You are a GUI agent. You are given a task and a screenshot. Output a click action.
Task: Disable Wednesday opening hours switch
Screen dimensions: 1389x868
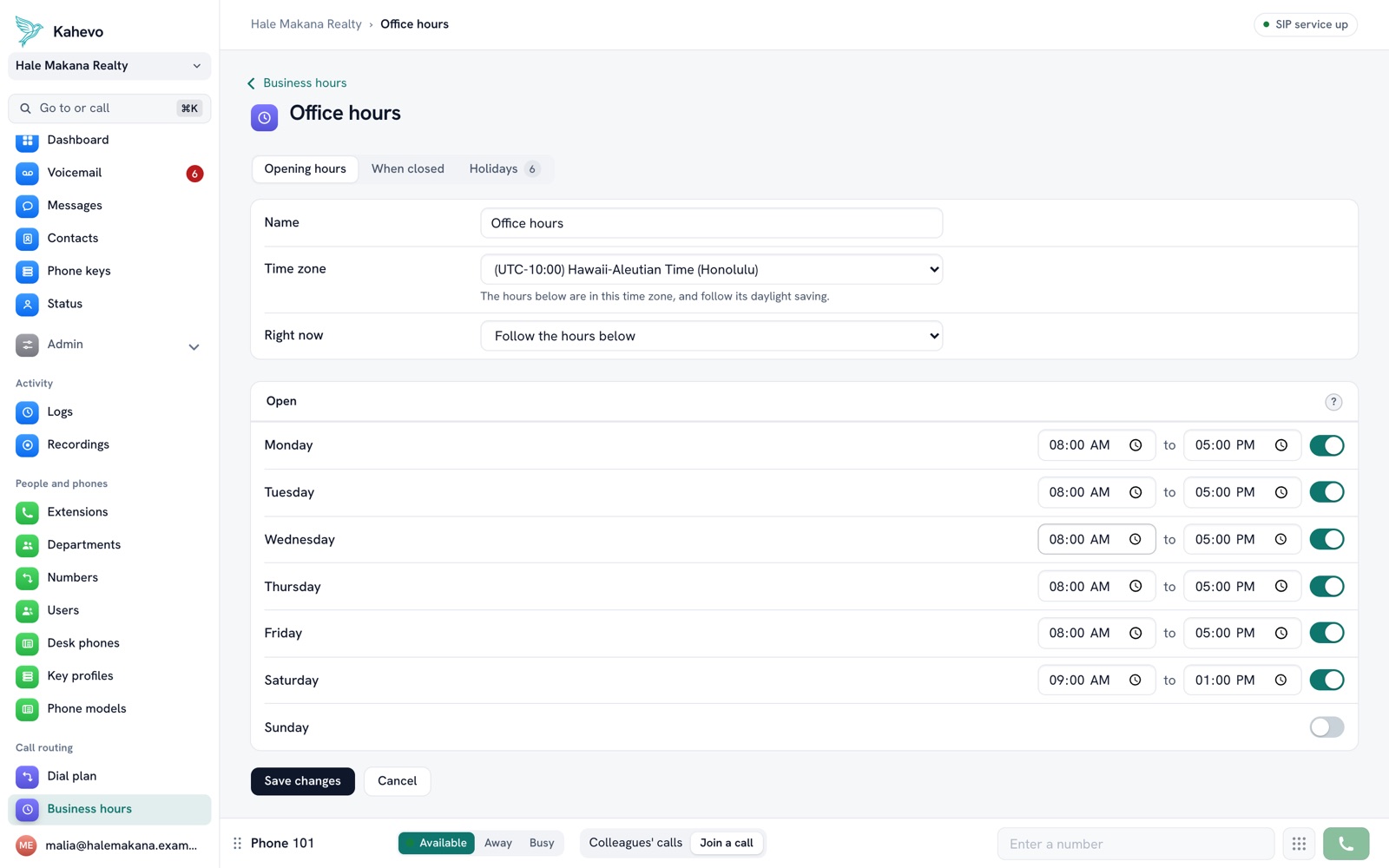pyautogui.click(x=1326, y=539)
